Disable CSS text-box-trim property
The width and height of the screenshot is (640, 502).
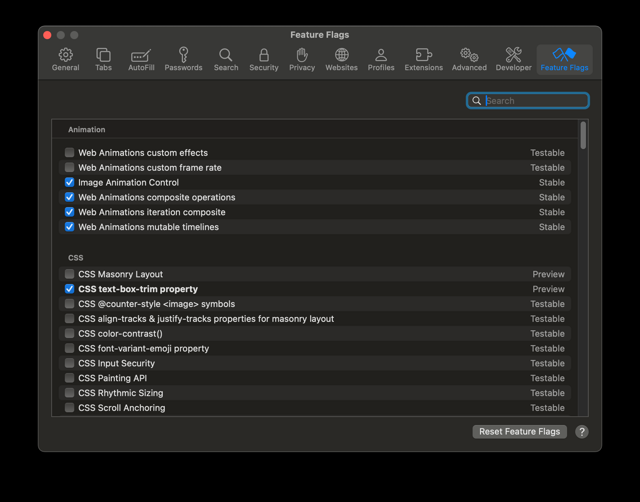[69, 289]
